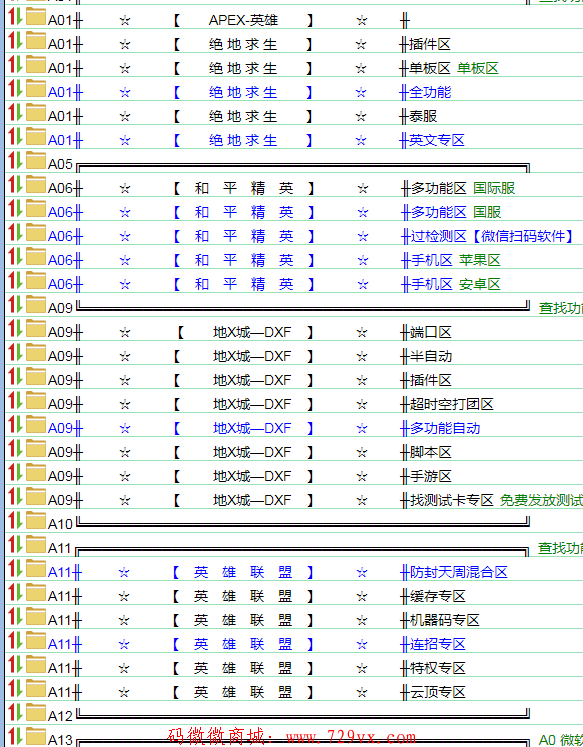583x747 pixels.
Task: Open the DXF 手游区 forum link
Action: pyautogui.click(x=250, y=476)
